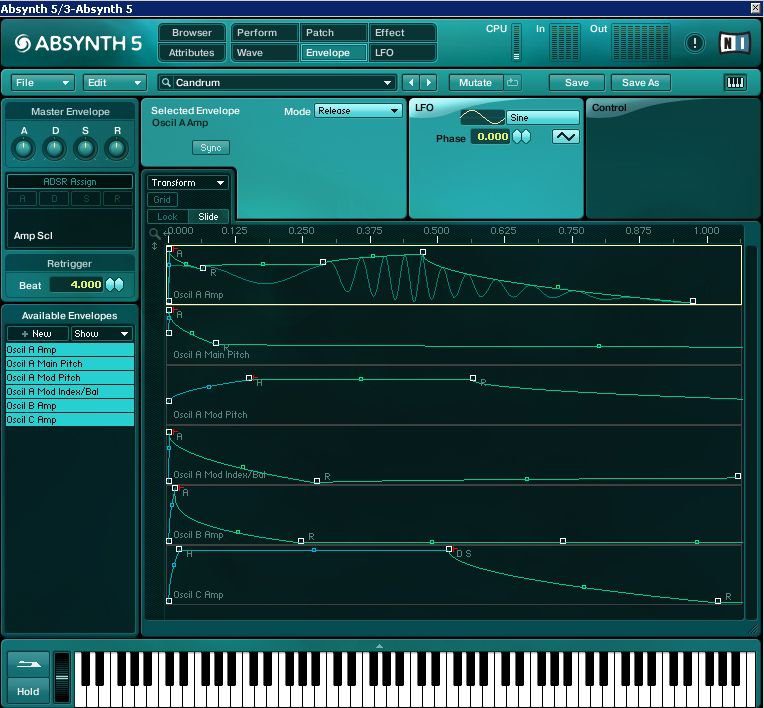Open the panic exclamation mark icon
The height and width of the screenshot is (708, 764).
[694, 43]
